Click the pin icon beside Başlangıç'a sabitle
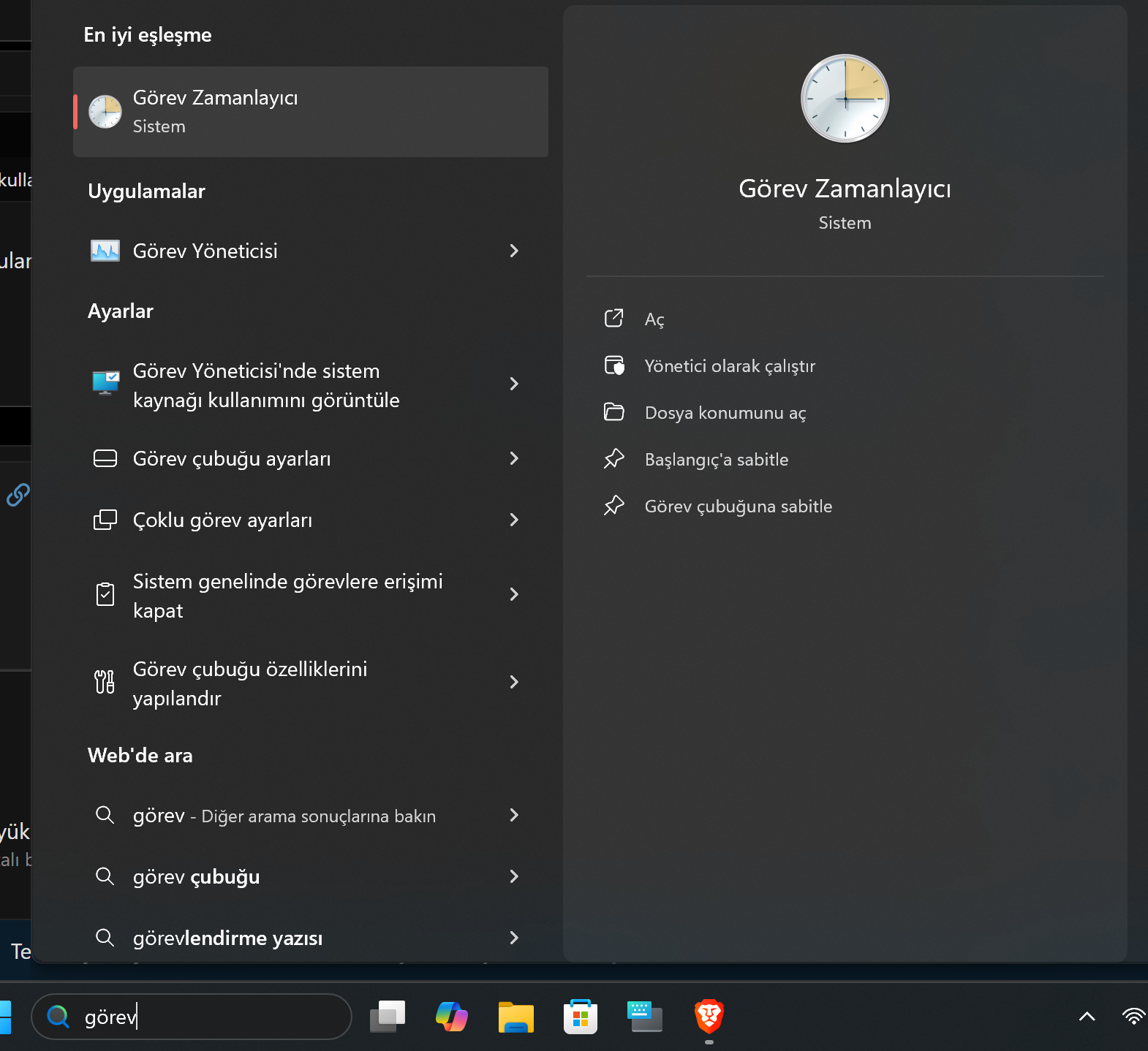The height and width of the screenshot is (1051, 1148). pos(614,459)
